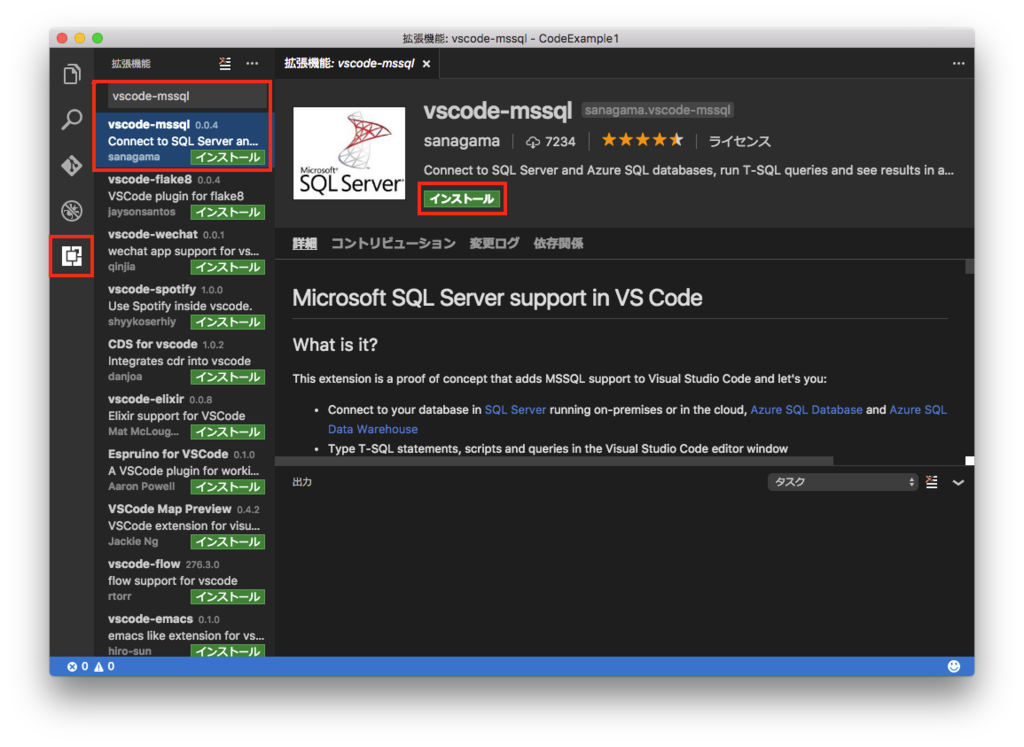Open the Extensions view icon
Image resolution: width=1024 pixels, height=747 pixels.
click(72, 256)
